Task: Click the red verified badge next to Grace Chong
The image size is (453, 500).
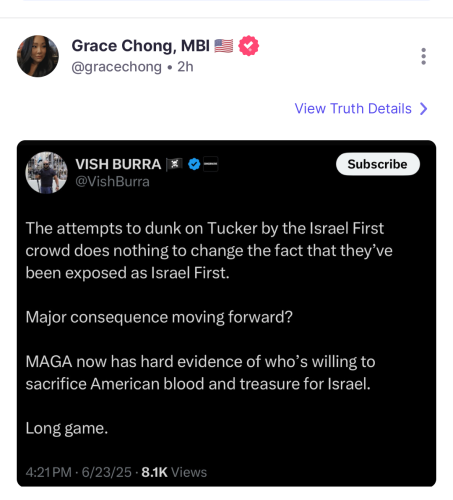Action: click(x=249, y=46)
